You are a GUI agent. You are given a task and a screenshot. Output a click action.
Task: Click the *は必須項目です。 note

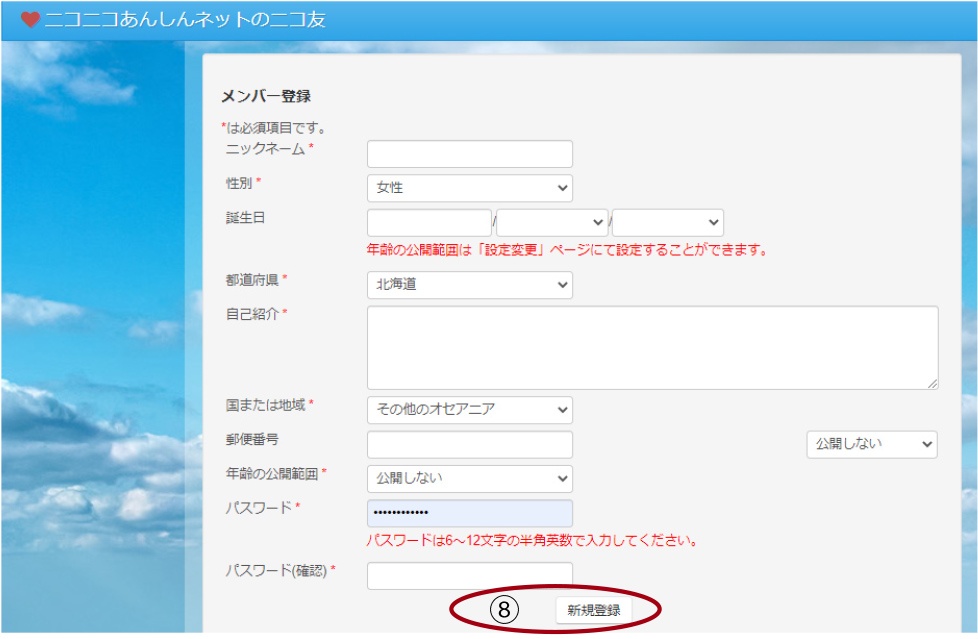(x=274, y=128)
